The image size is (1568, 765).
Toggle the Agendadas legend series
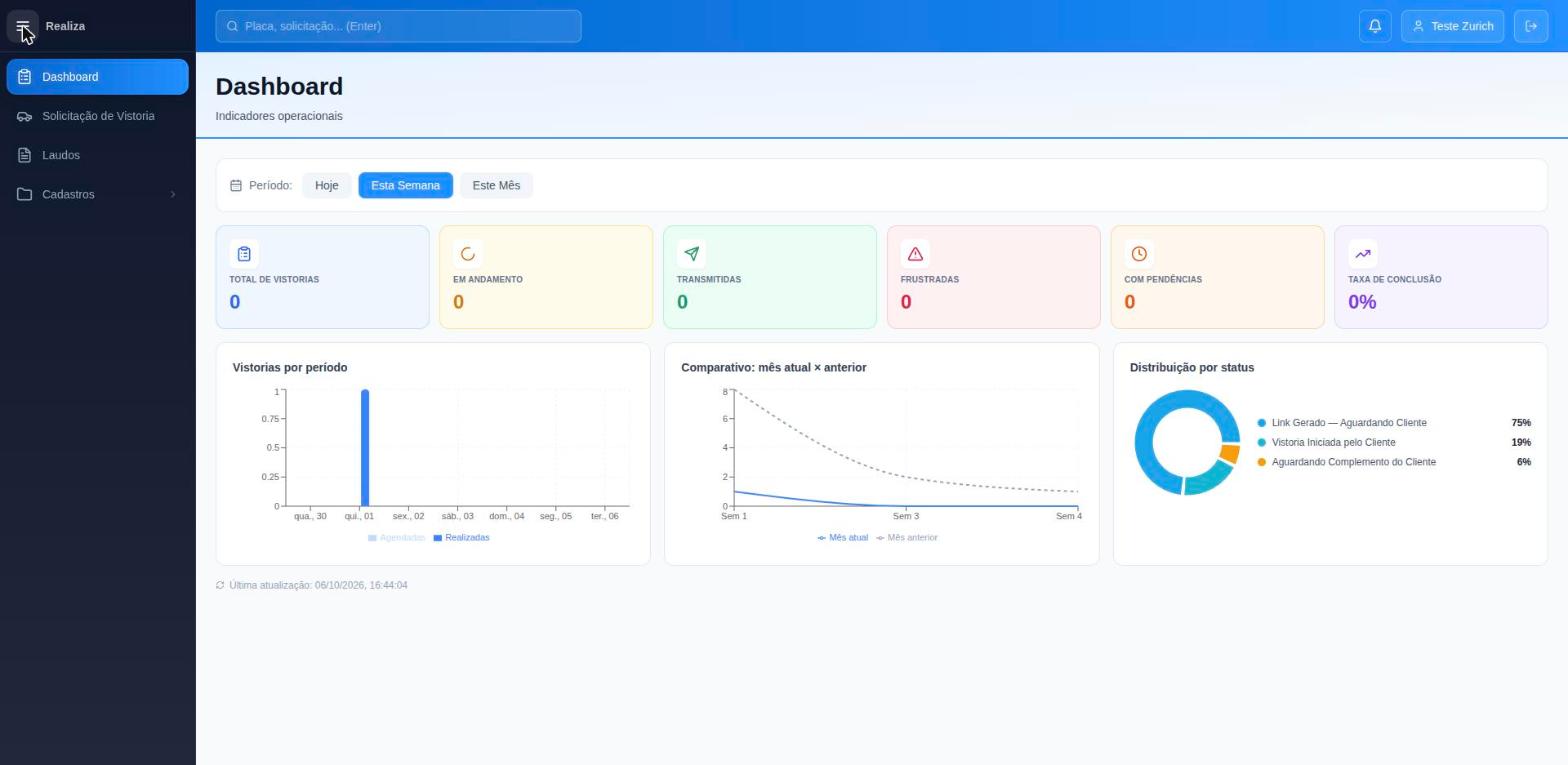[x=397, y=538]
